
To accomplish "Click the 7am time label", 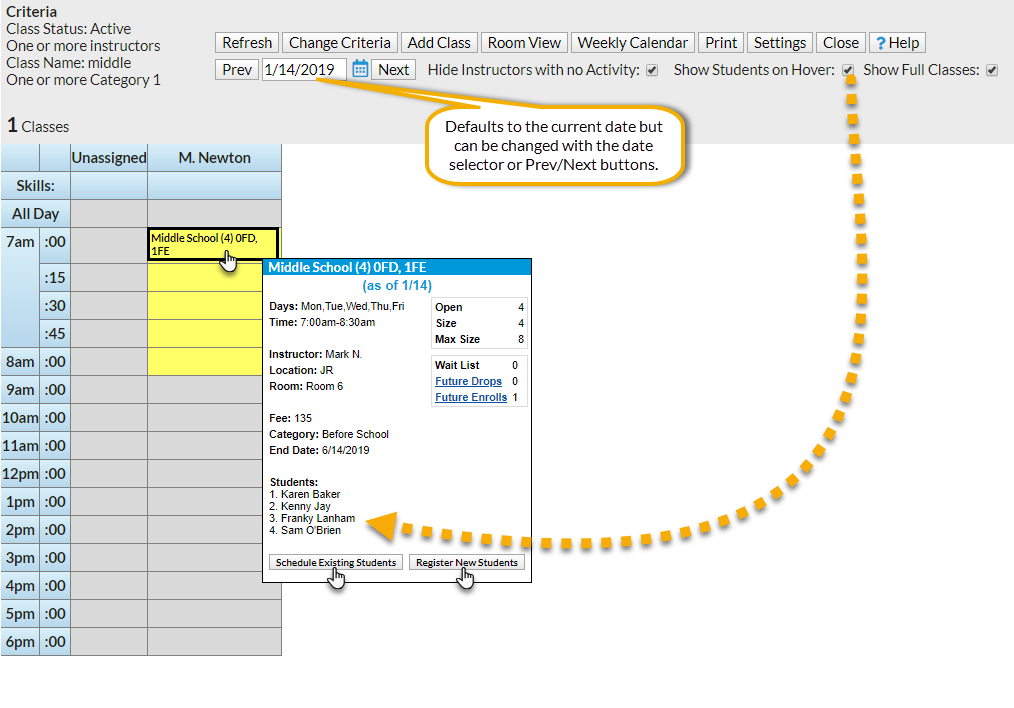I will 20,242.
